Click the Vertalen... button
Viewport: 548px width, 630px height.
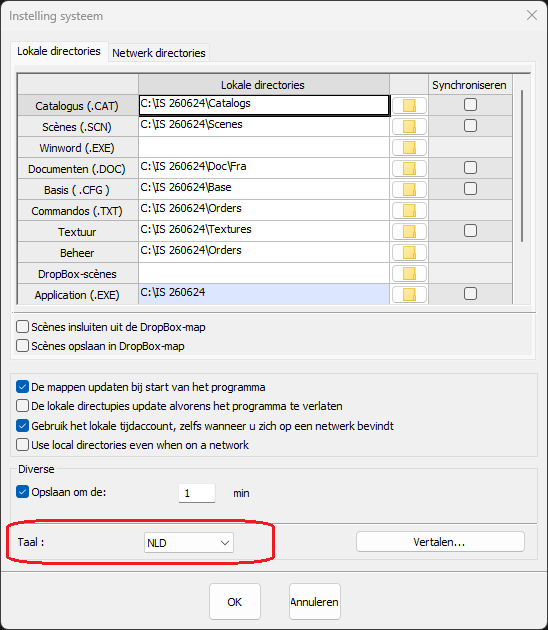(x=440, y=542)
